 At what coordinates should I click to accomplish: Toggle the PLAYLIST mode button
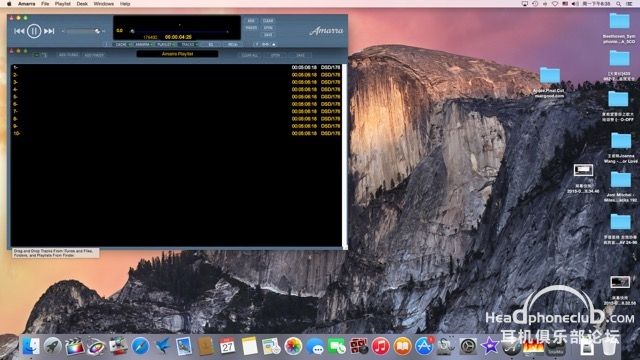click(164, 44)
